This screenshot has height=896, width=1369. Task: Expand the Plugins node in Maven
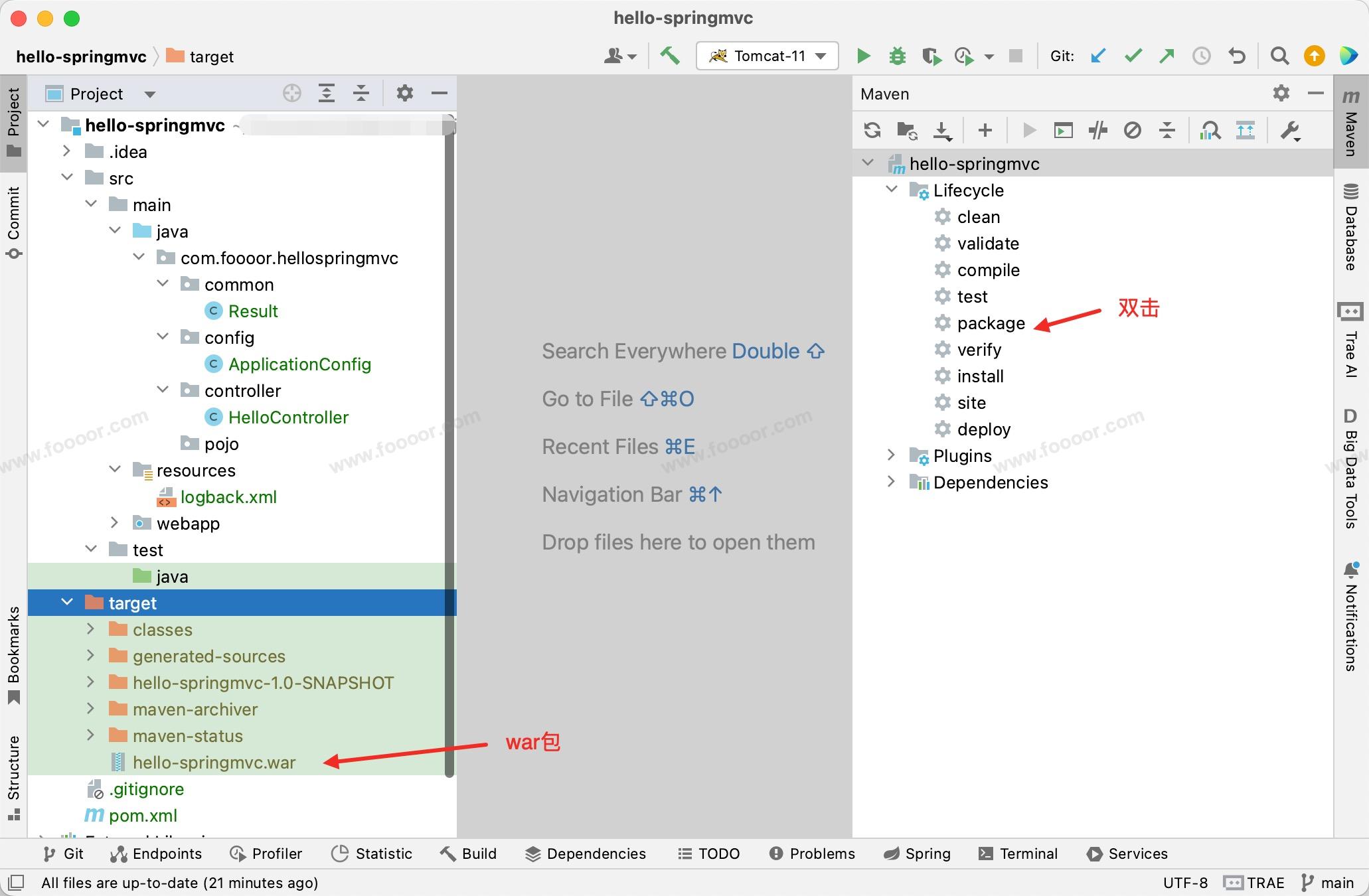pyautogui.click(x=891, y=455)
